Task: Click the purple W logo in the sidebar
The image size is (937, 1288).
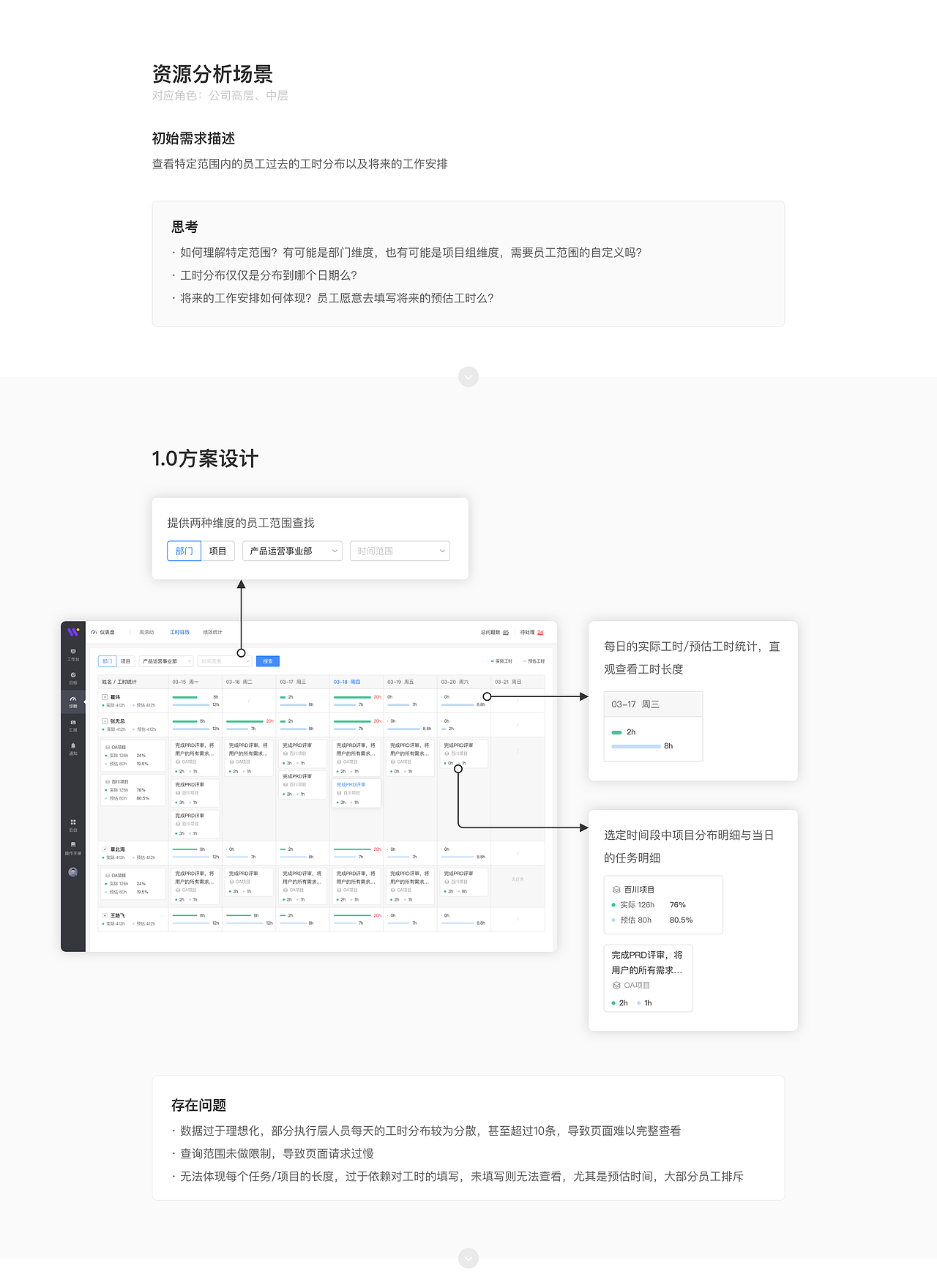Action: 72,632
